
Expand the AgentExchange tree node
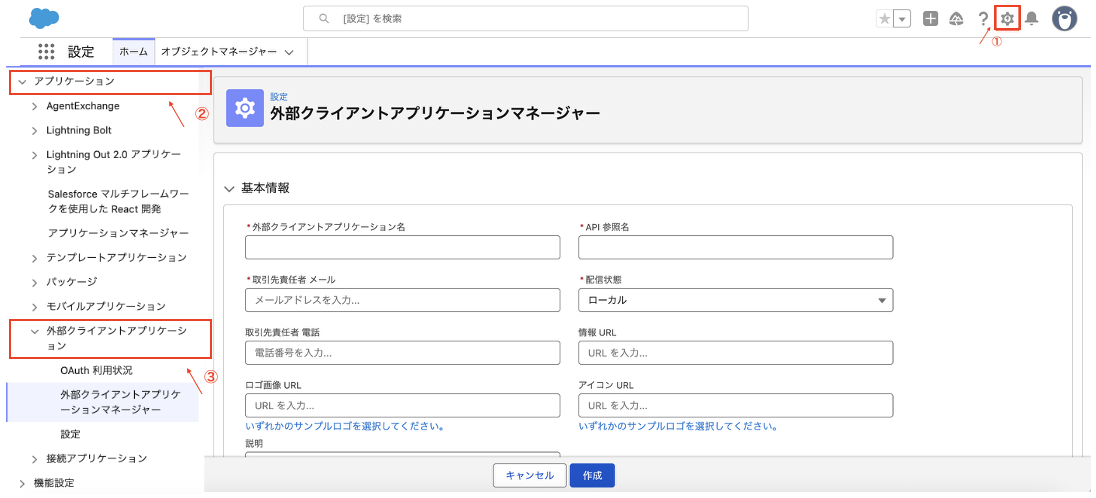[35, 106]
